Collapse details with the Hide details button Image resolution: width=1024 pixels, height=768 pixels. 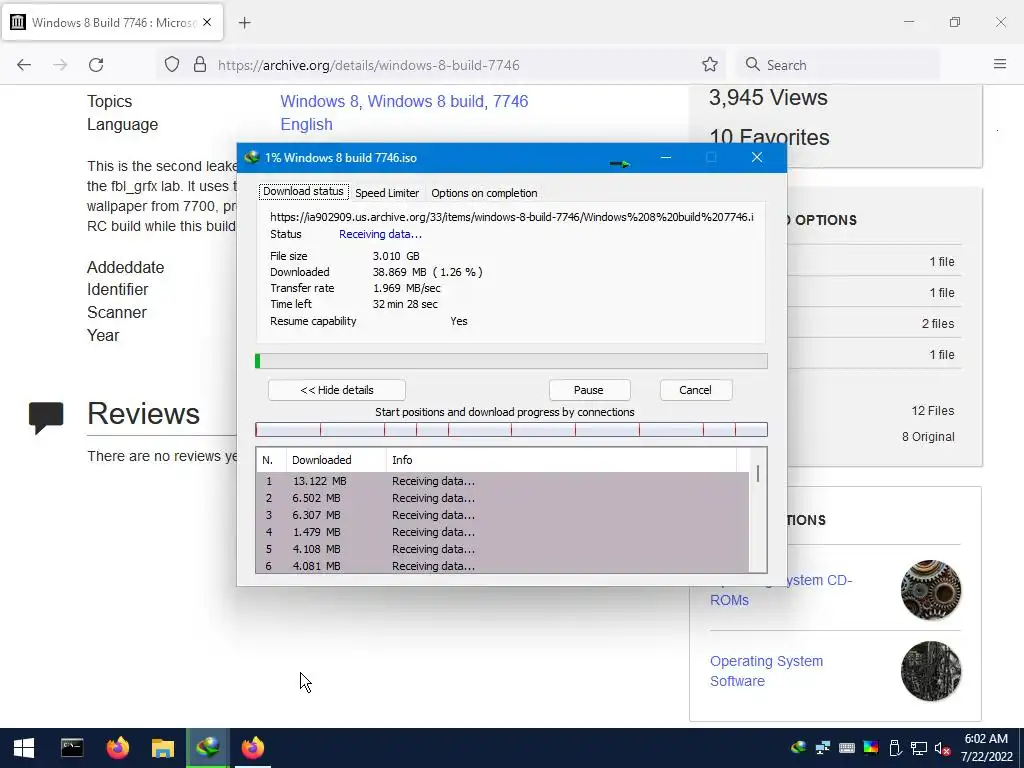[337, 390]
